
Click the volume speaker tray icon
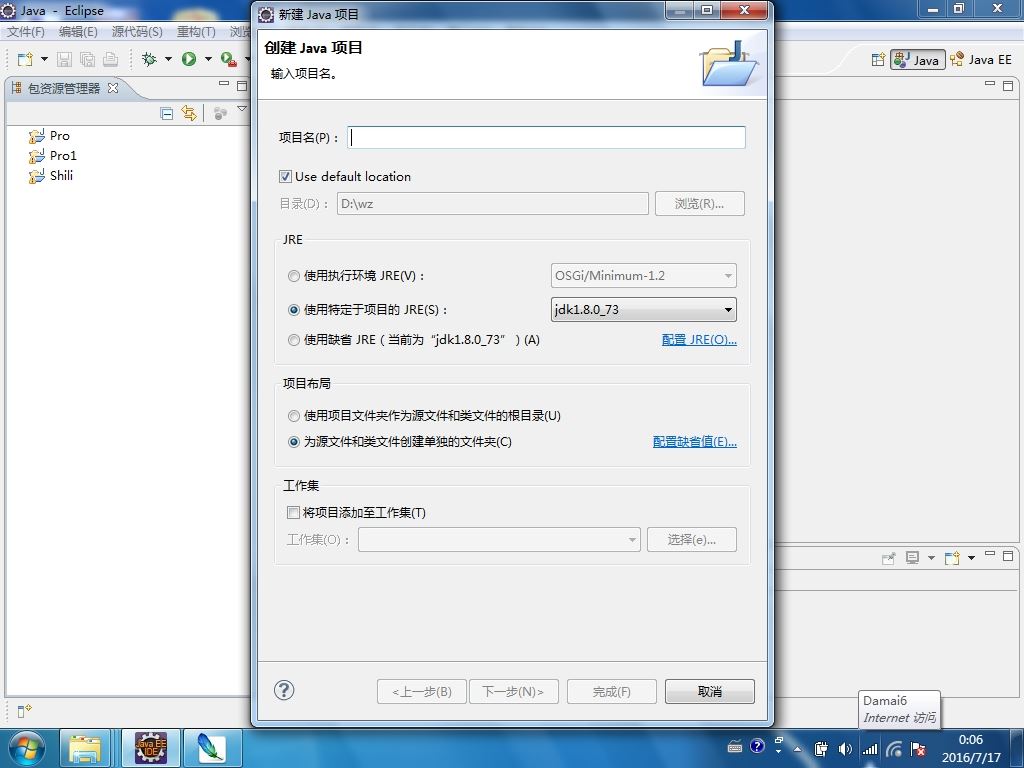pyautogui.click(x=845, y=749)
